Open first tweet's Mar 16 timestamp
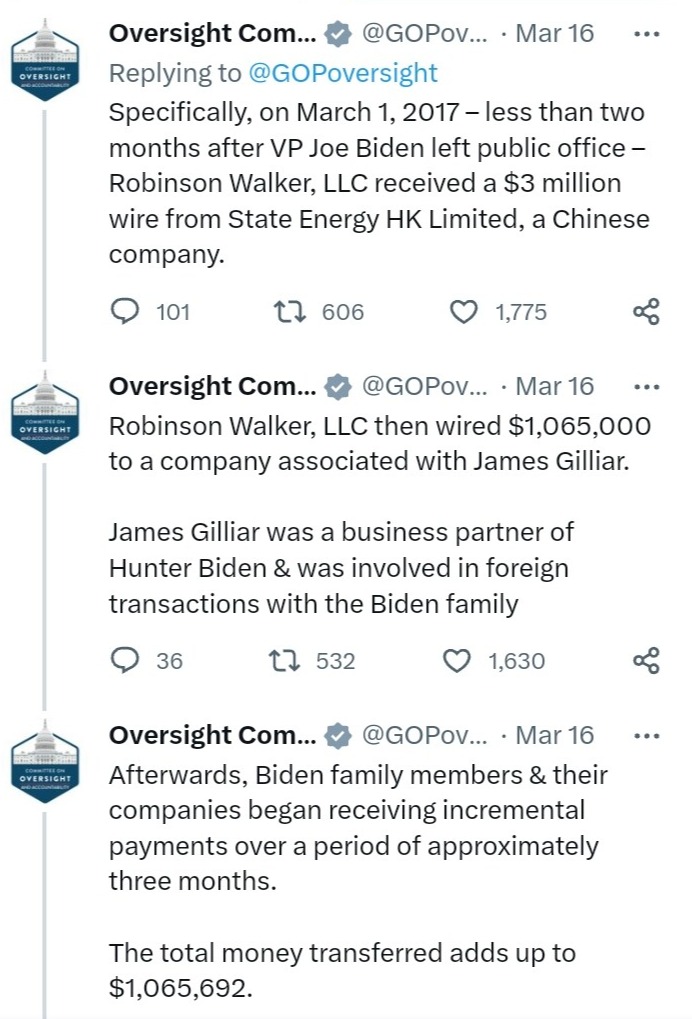This screenshot has height=1019, width=692. 554,33
